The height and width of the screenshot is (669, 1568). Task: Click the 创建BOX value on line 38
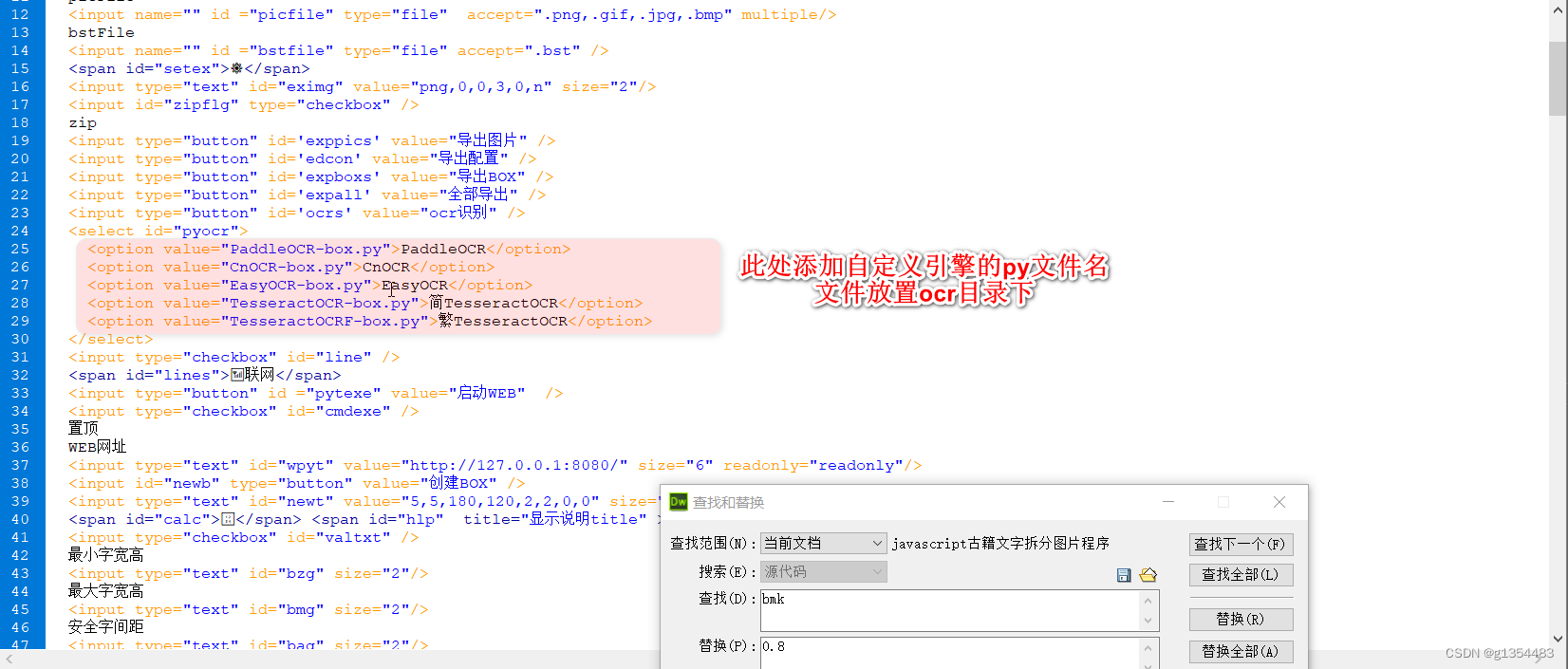click(x=458, y=483)
